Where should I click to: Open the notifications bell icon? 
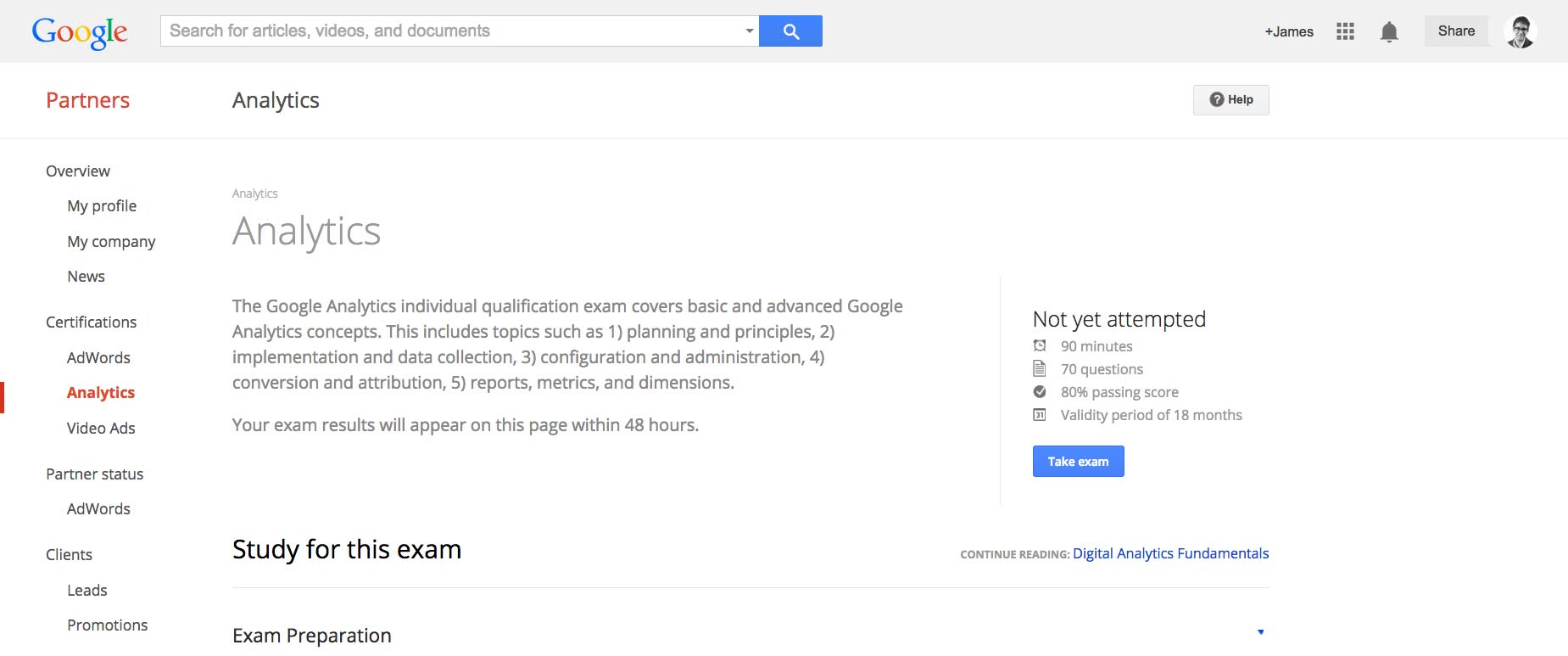[1389, 32]
